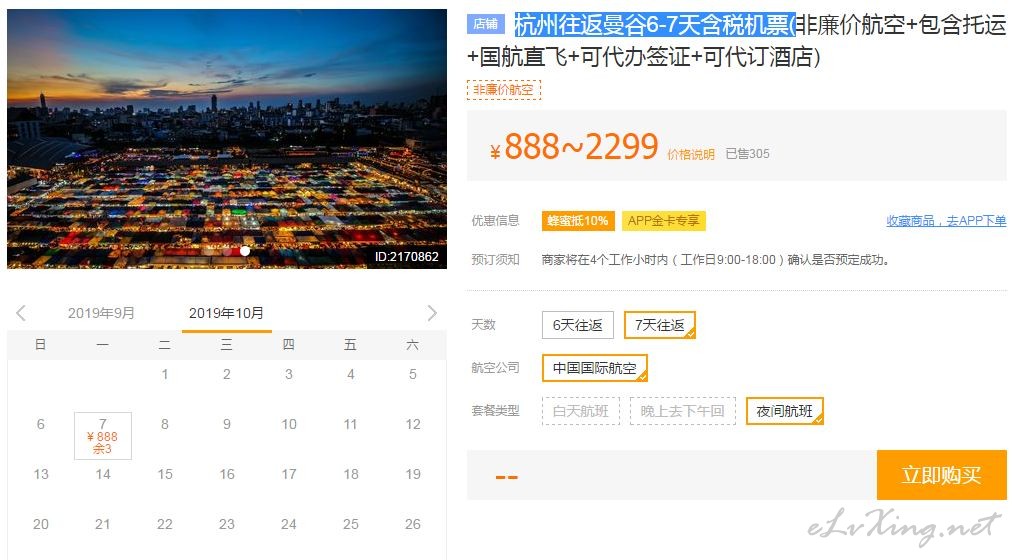Viewport: 1012px width, 560px height.
Task: Select the 夜间航班 package type
Action: click(785, 411)
